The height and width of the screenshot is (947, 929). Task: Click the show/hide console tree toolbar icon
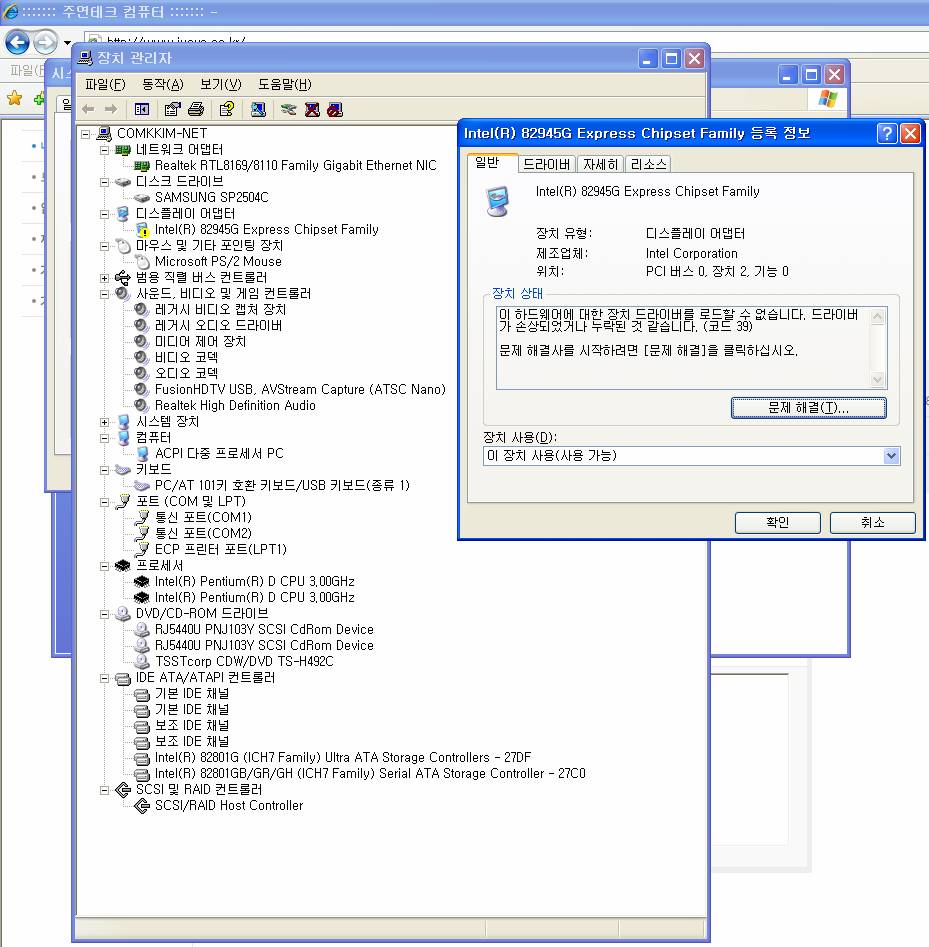(142, 109)
